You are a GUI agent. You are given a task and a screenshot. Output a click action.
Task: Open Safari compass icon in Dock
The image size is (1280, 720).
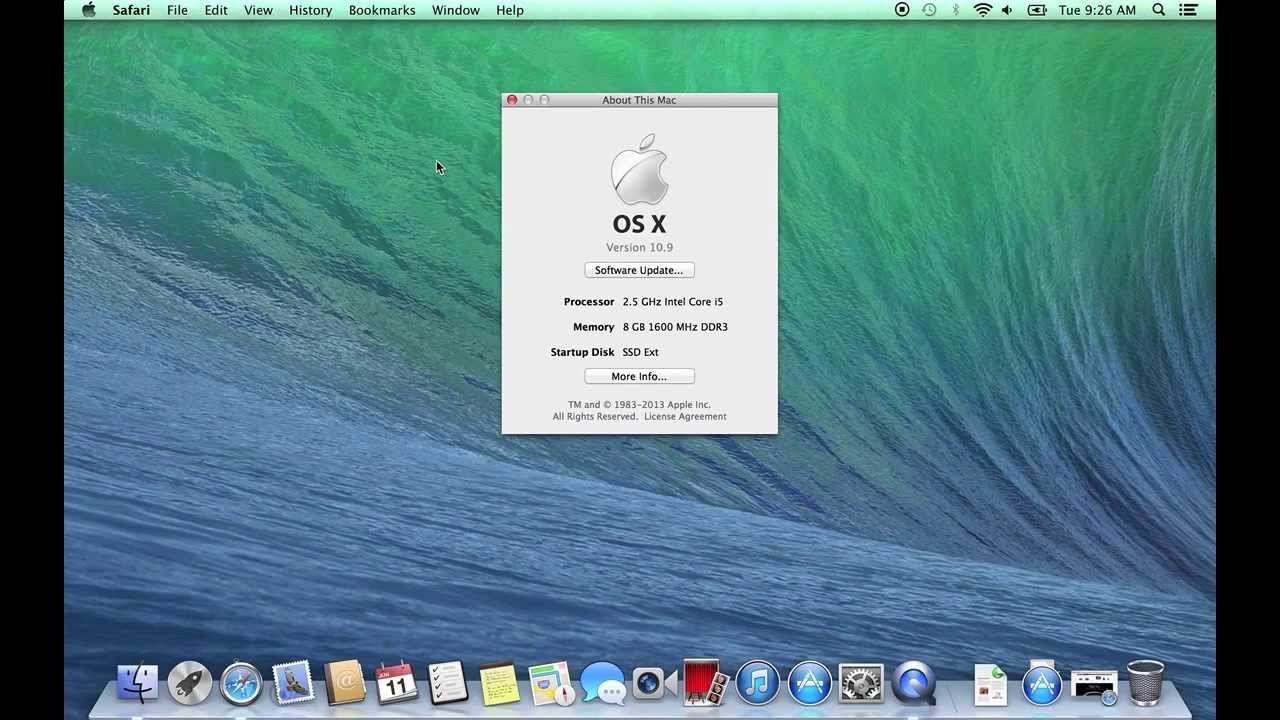(241, 684)
